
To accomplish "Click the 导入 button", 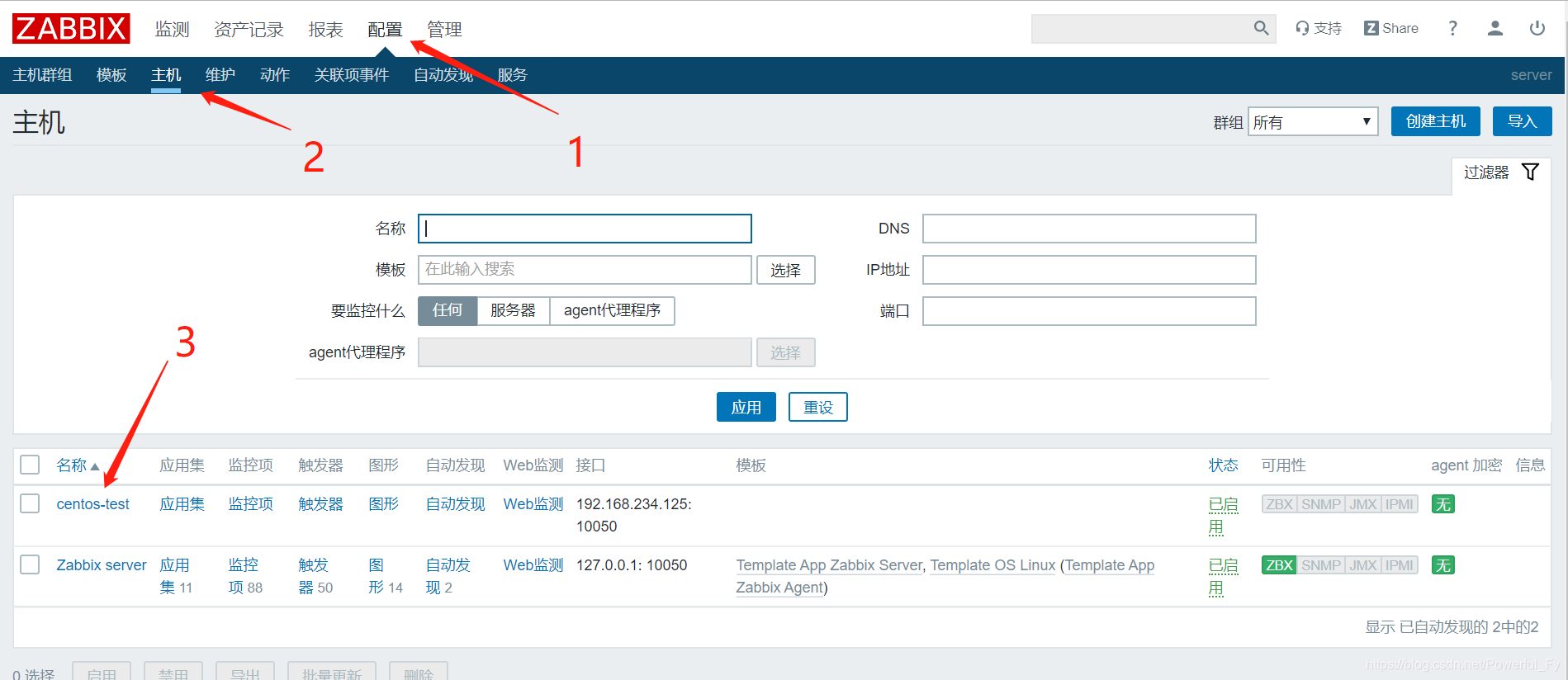I will click(1523, 121).
